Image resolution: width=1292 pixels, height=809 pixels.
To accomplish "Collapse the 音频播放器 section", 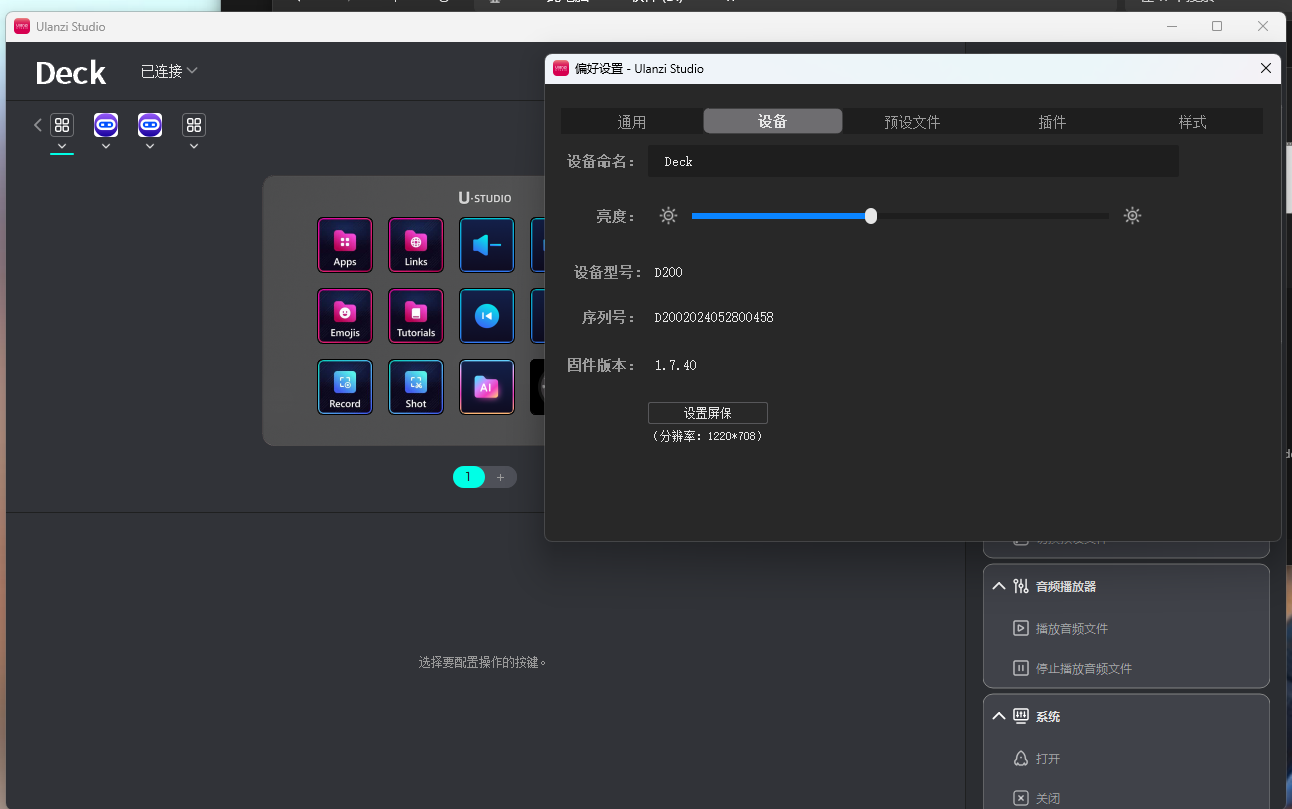I will (999, 586).
